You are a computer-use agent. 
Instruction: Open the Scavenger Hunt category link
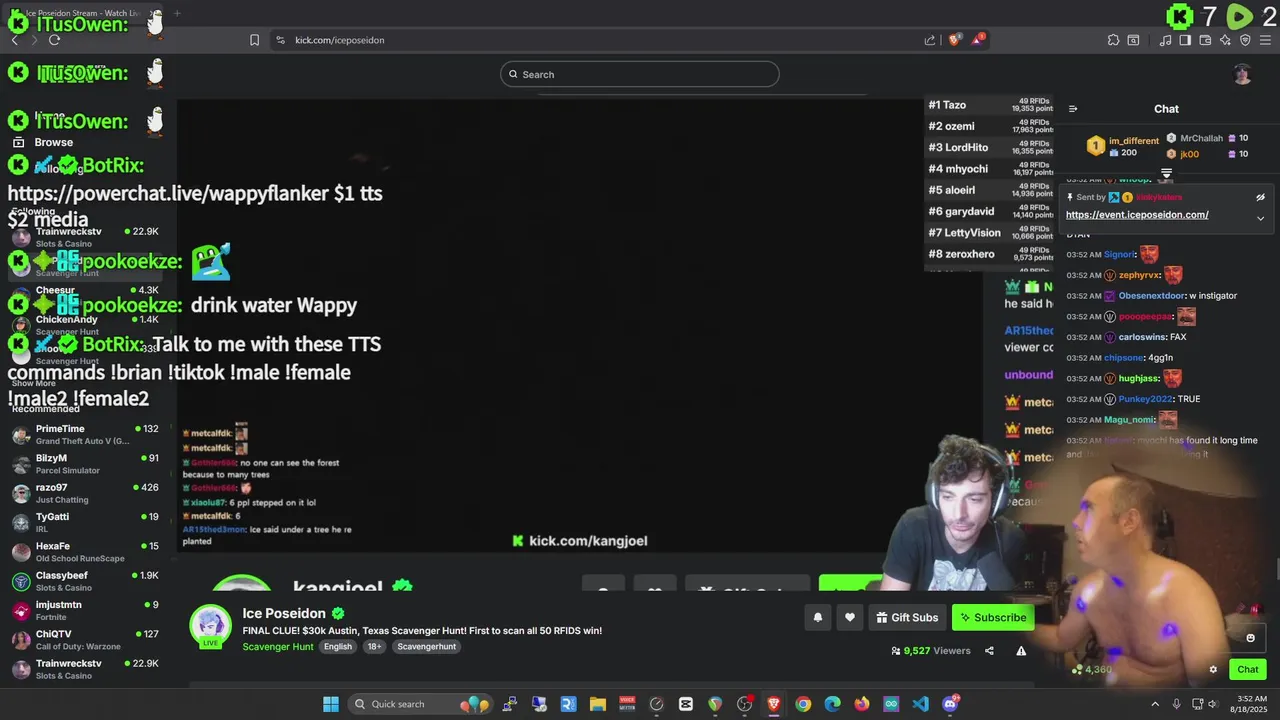(x=278, y=647)
